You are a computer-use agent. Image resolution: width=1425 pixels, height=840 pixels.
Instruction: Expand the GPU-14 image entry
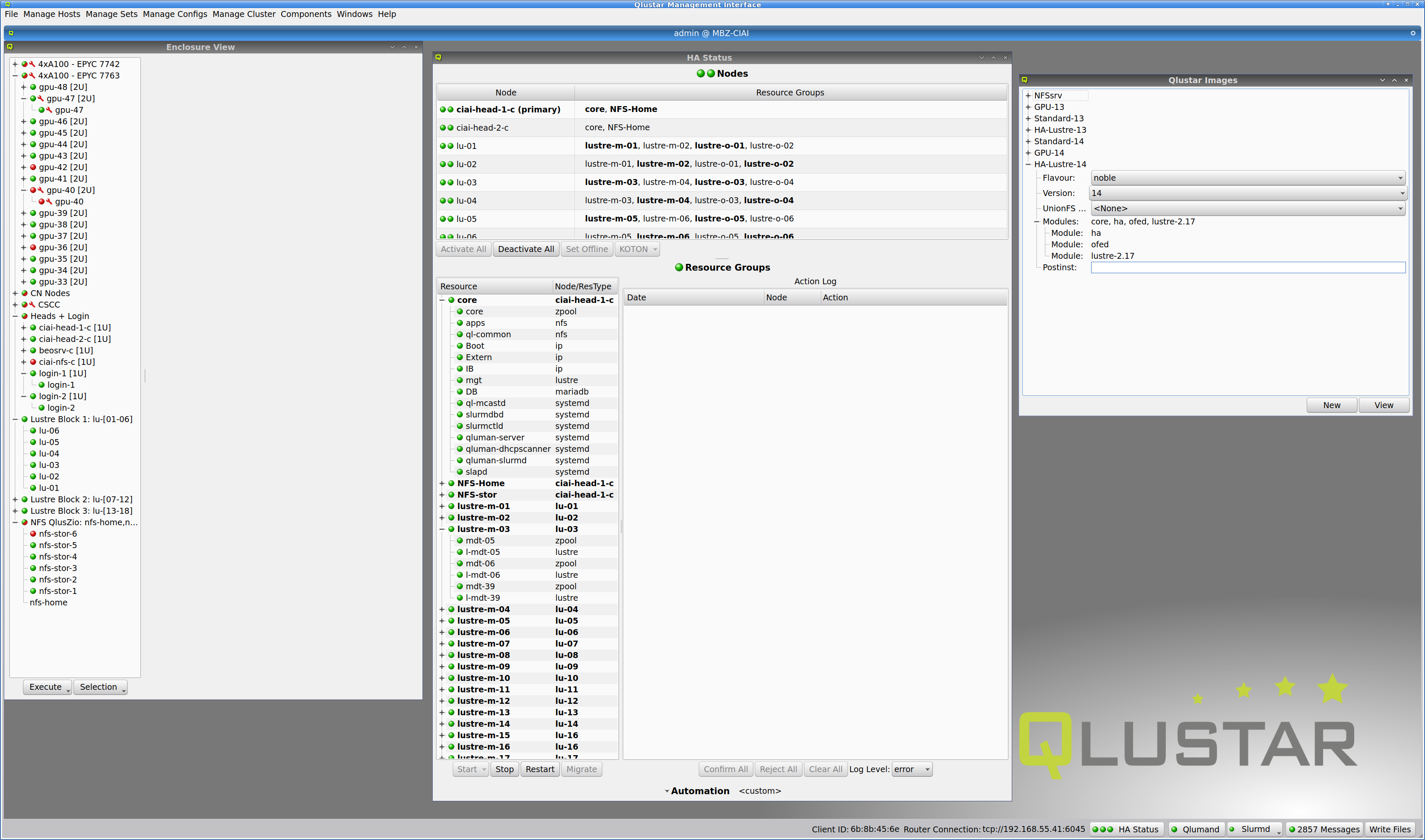[x=1028, y=153]
